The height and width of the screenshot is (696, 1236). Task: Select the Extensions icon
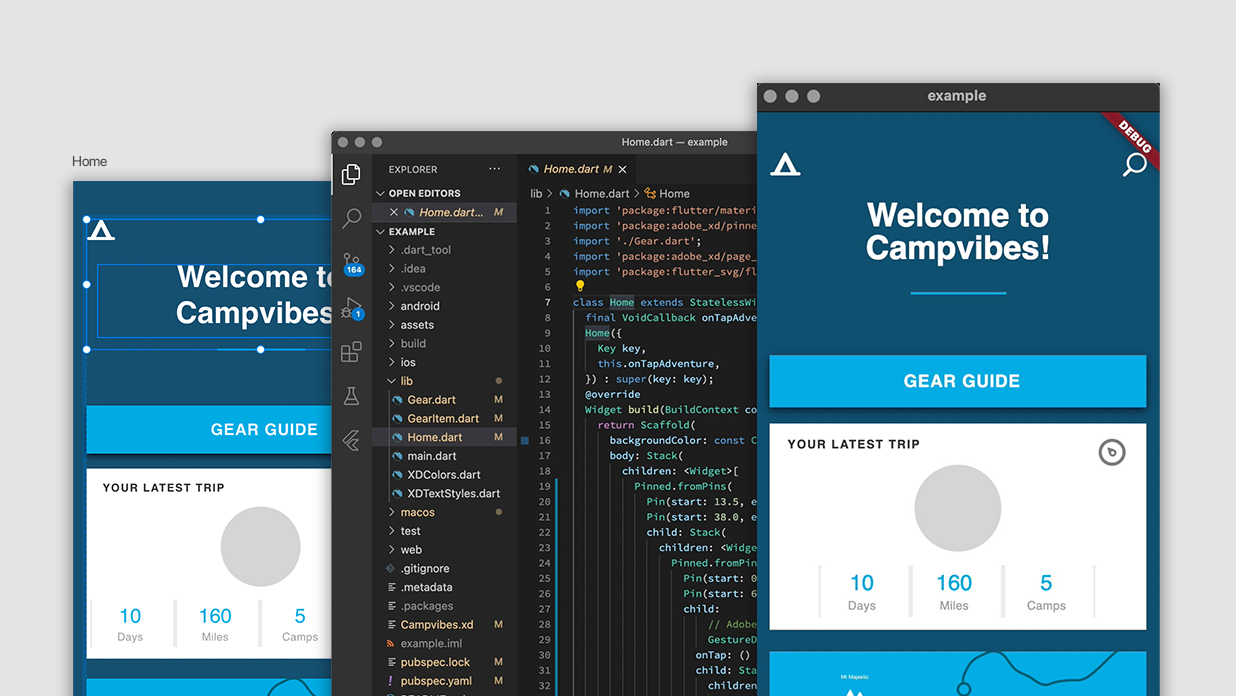(x=351, y=352)
